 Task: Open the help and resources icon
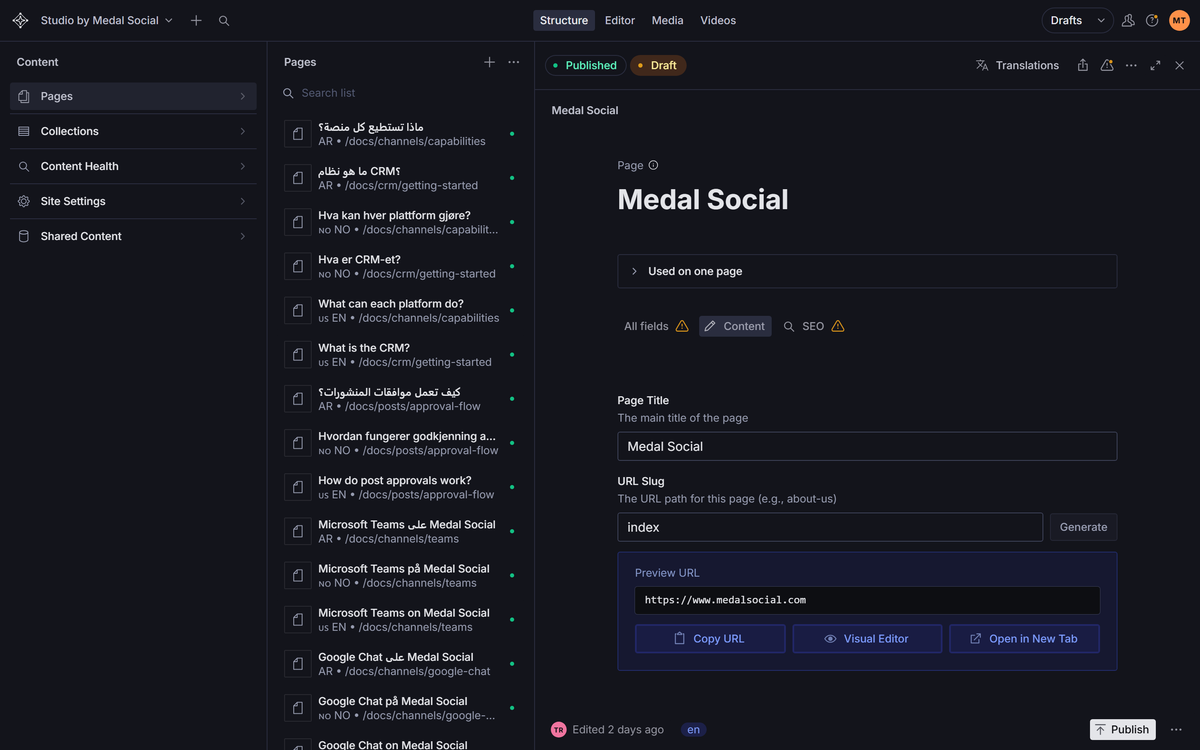point(1152,20)
